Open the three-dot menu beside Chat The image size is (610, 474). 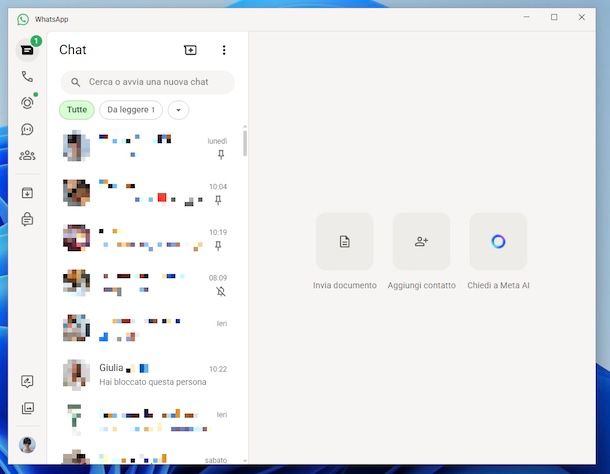tap(224, 50)
